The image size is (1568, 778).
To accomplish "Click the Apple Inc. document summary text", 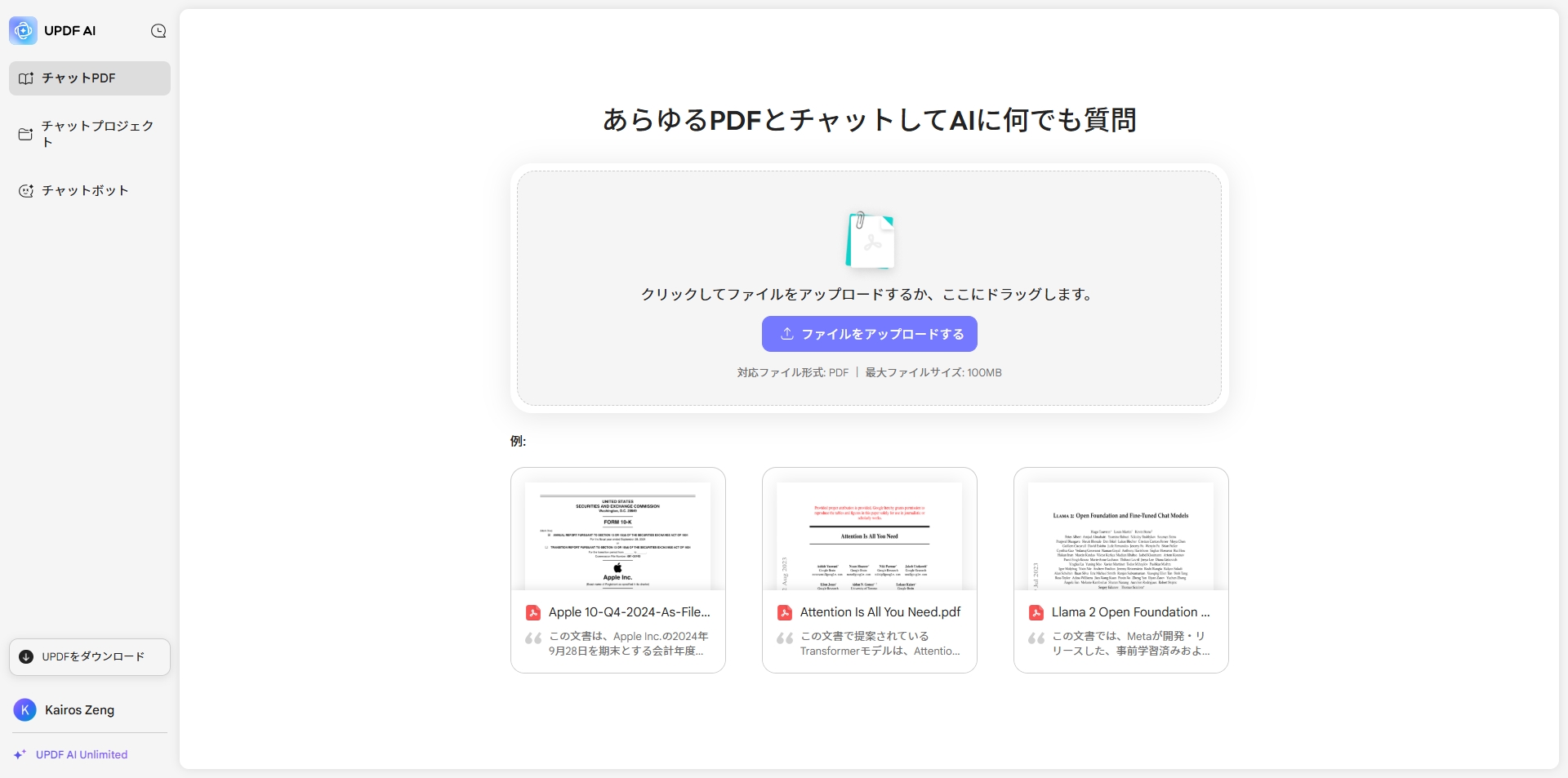I will point(629,643).
